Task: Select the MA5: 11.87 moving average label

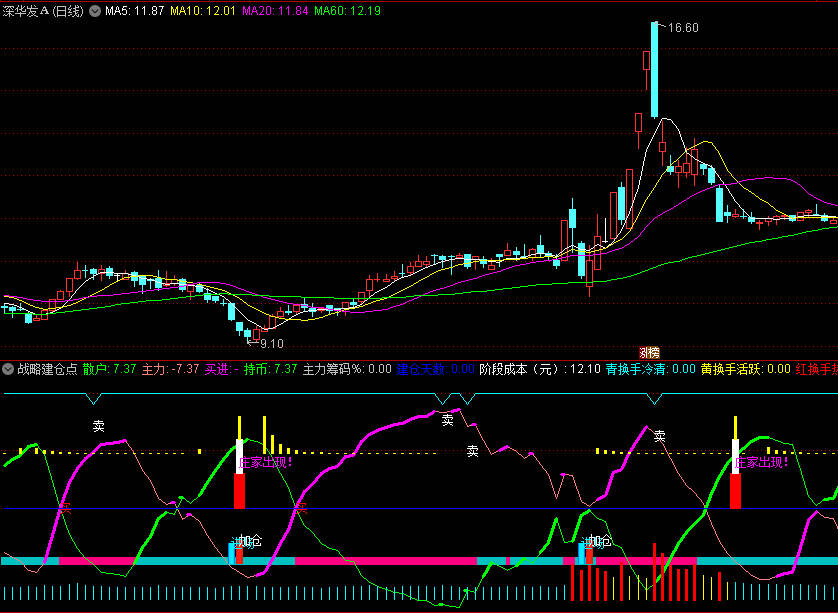Action: (134, 11)
